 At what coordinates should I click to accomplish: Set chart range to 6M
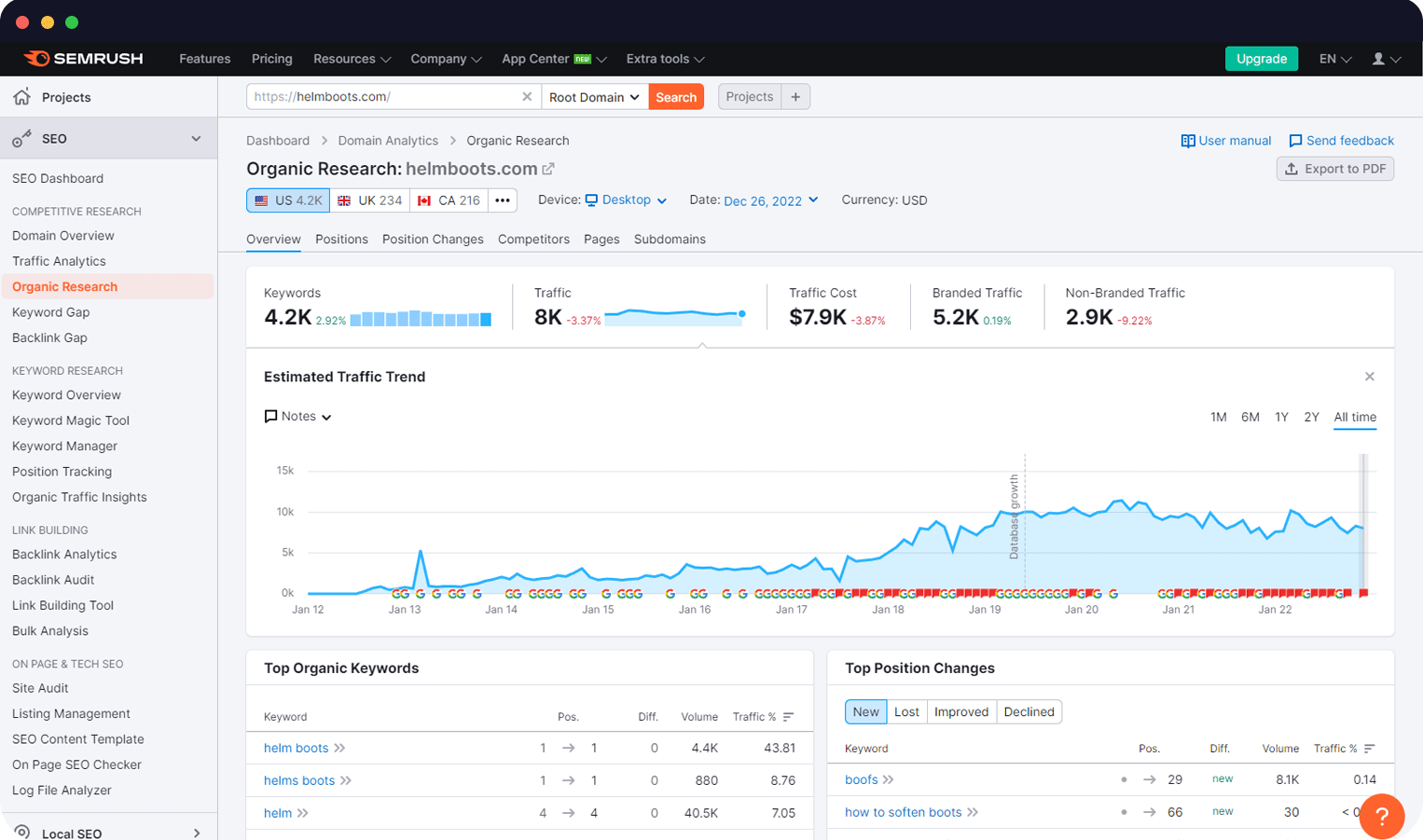point(1250,417)
